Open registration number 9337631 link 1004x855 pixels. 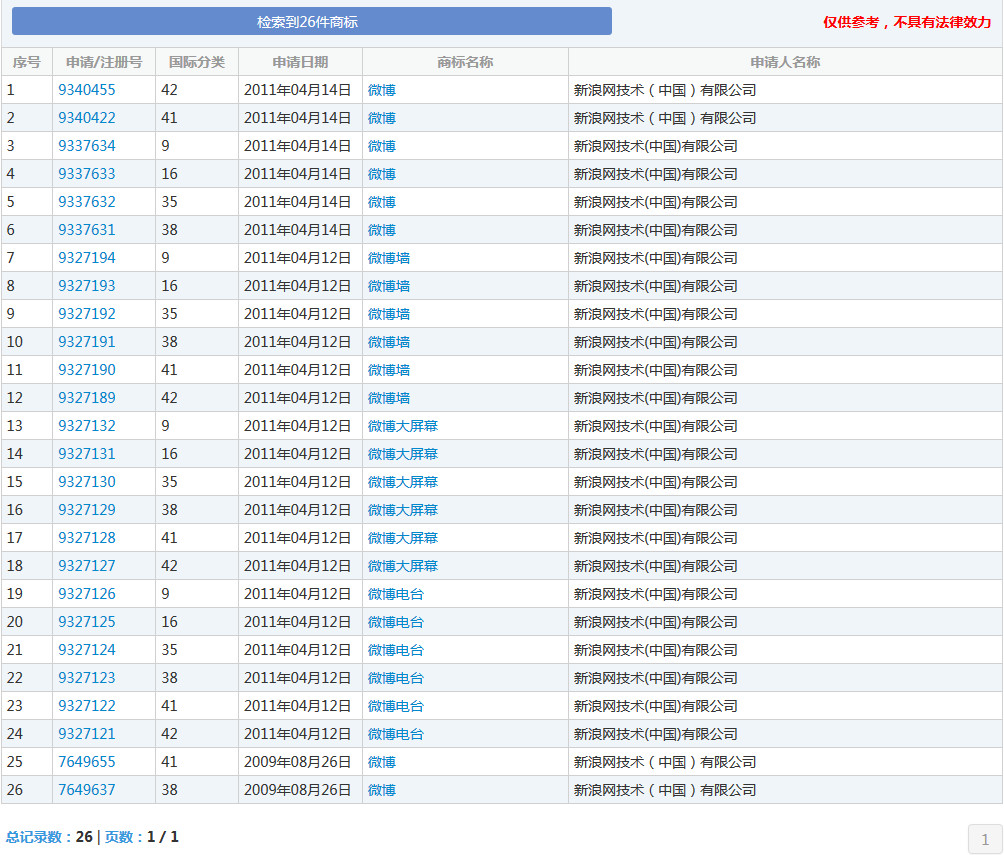pos(86,230)
